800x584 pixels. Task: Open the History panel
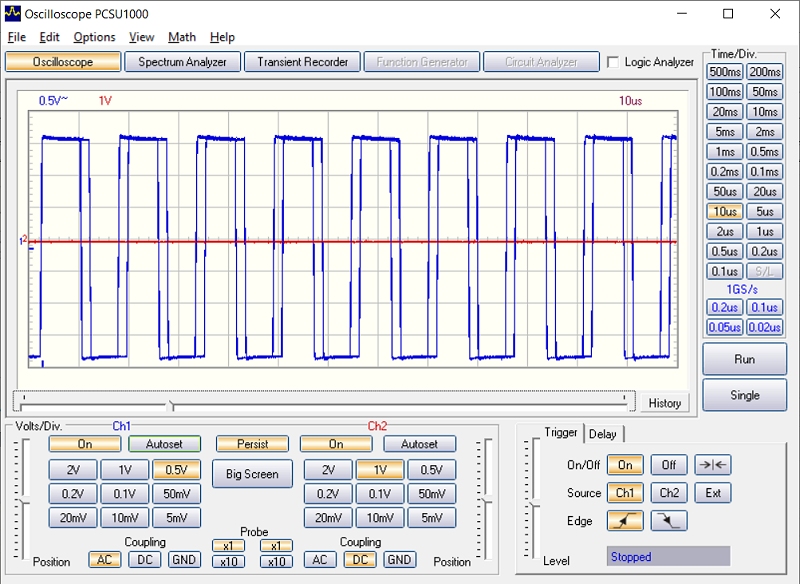click(x=664, y=403)
